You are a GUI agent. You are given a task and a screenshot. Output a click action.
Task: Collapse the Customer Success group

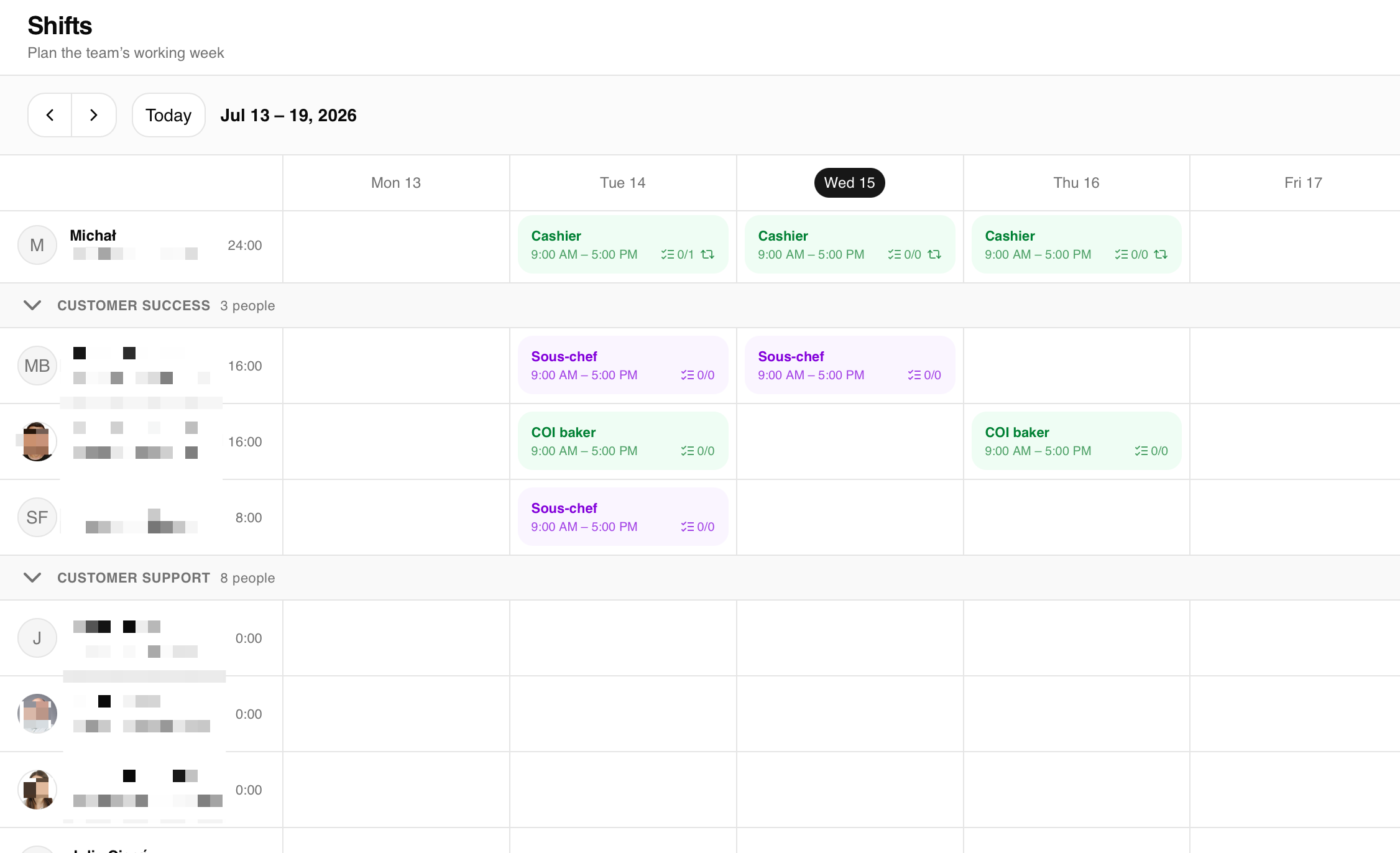coord(32,305)
